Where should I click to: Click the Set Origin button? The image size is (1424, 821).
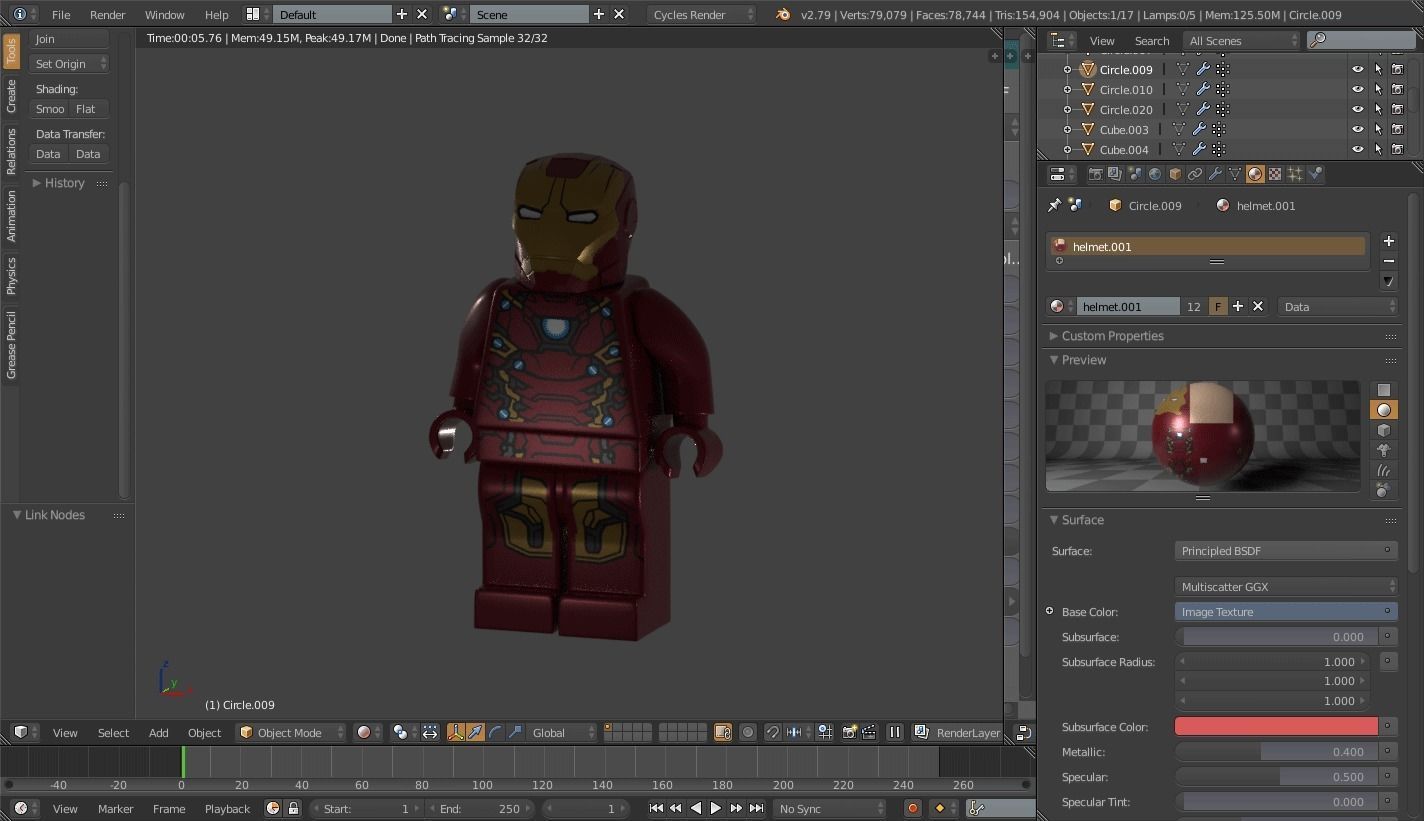coord(69,64)
